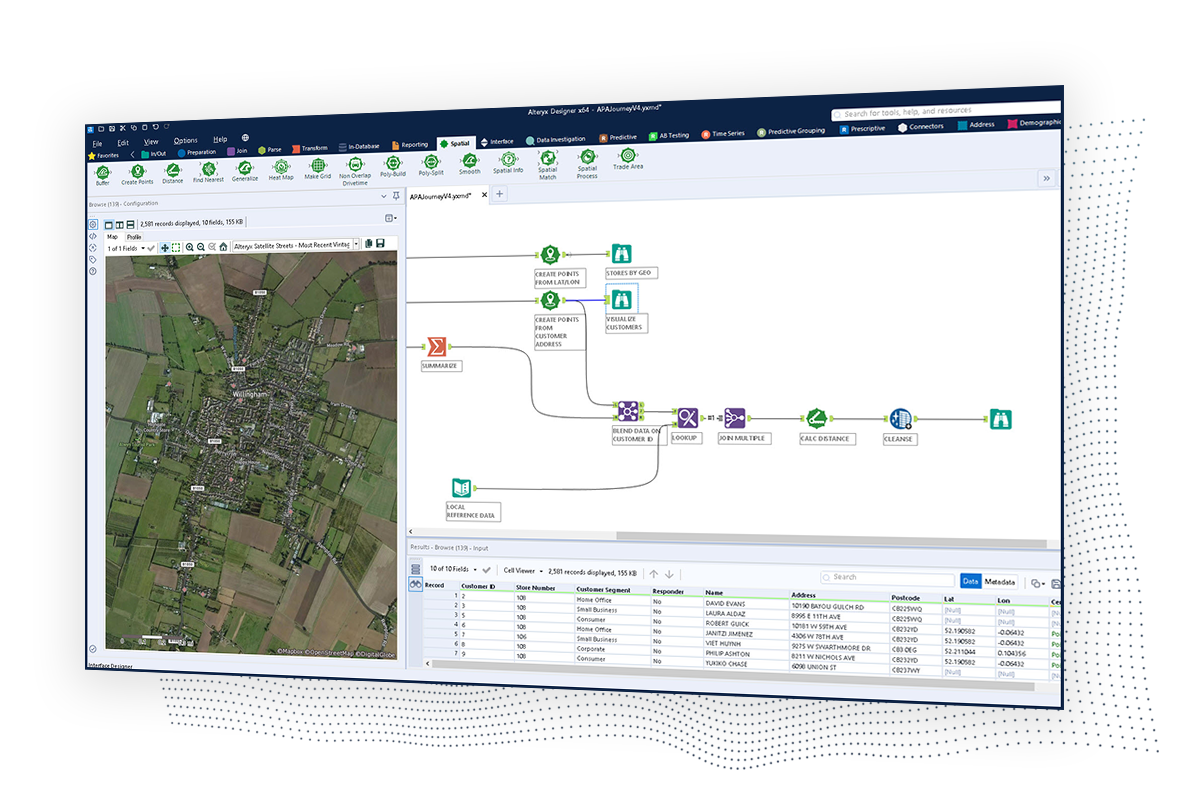
Task: Select the Join Multiple node
Action: [735, 418]
